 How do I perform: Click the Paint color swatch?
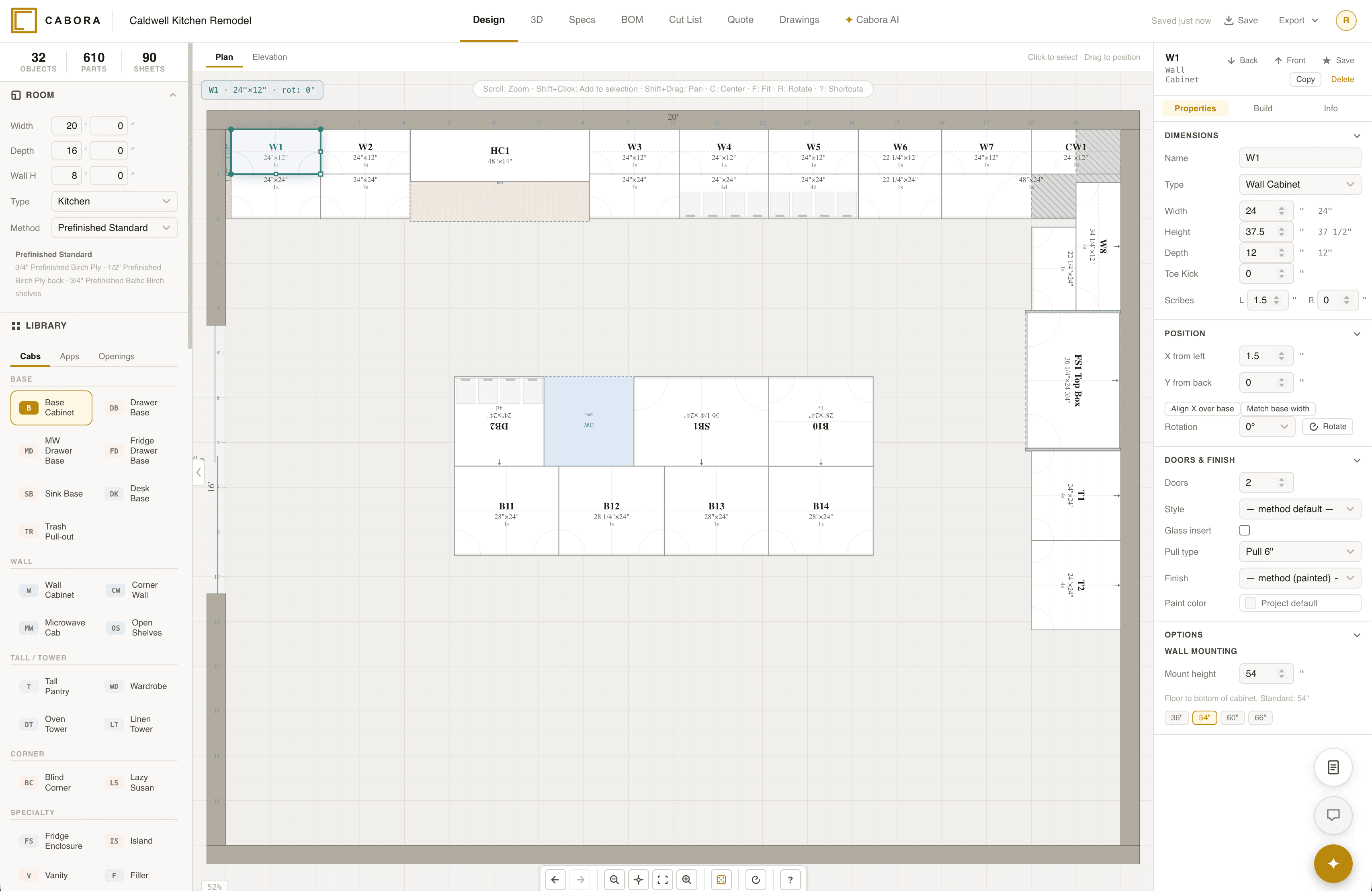1250,603
